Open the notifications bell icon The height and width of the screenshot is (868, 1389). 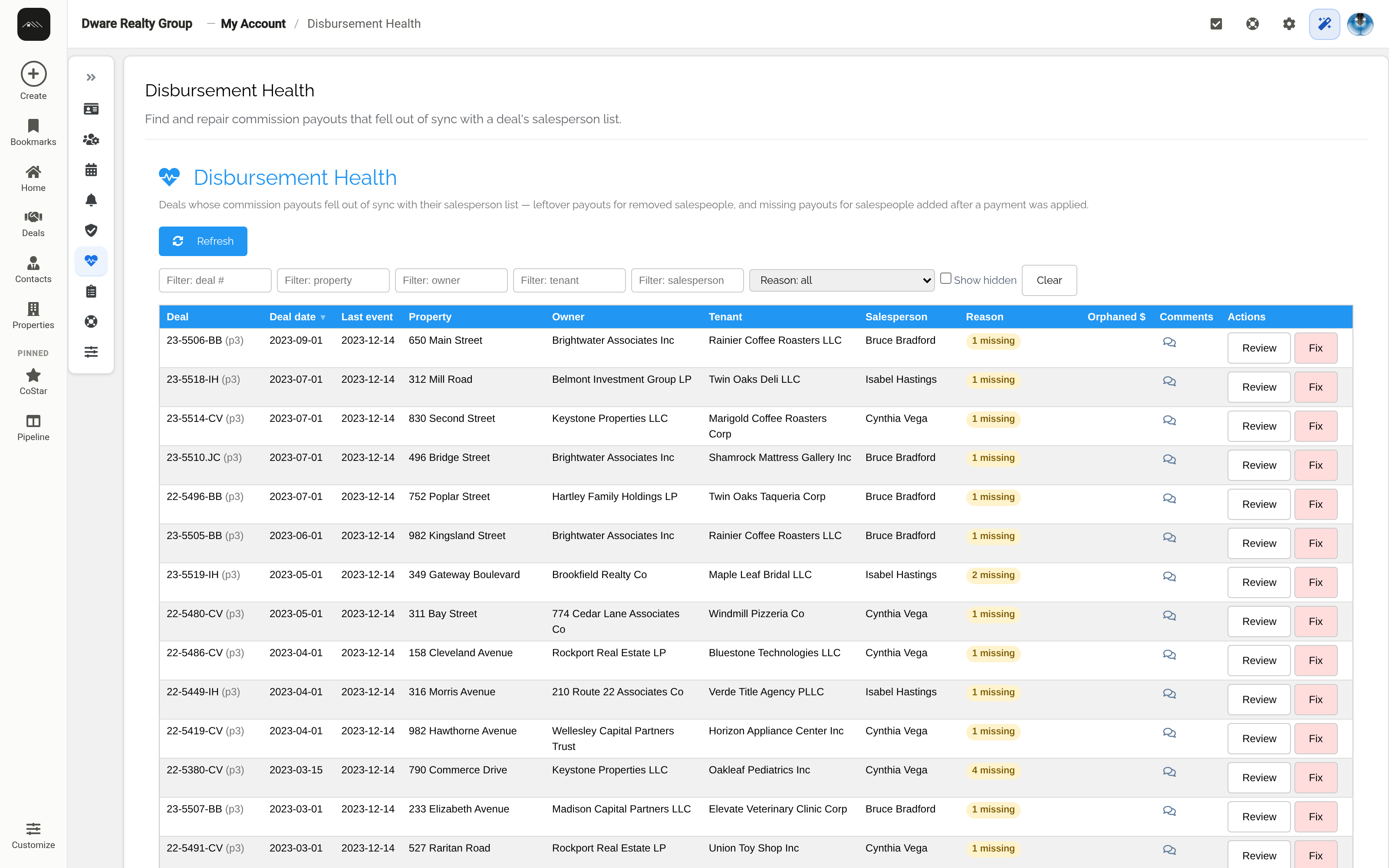tap(91, 200)
